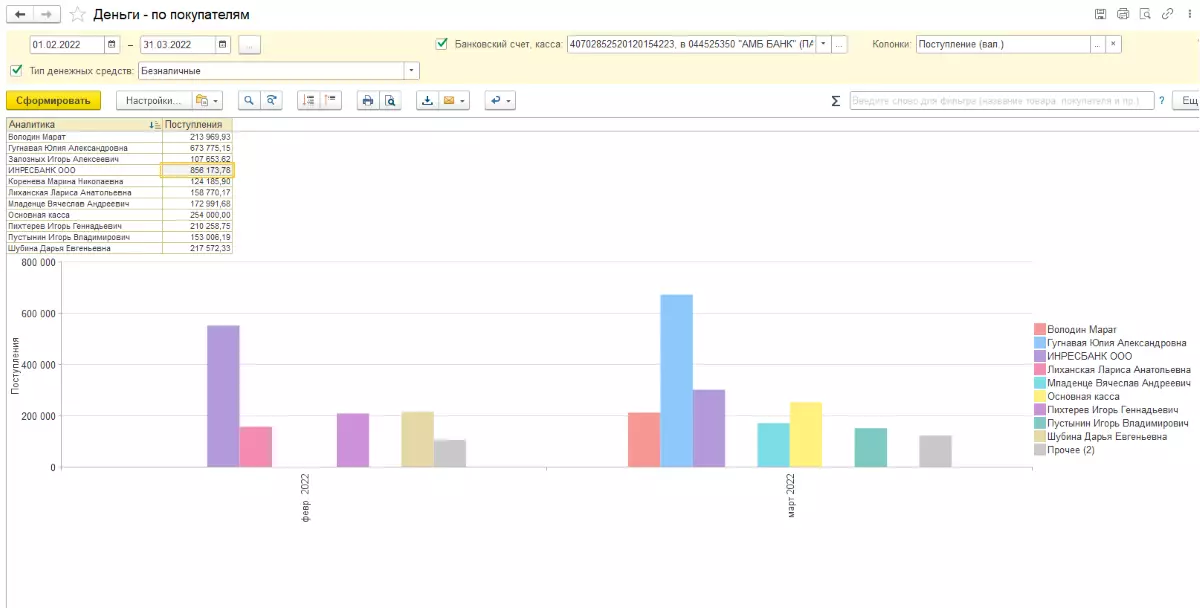
Task: Click the expand all groups icon
Action: click(x=308, y=101)
